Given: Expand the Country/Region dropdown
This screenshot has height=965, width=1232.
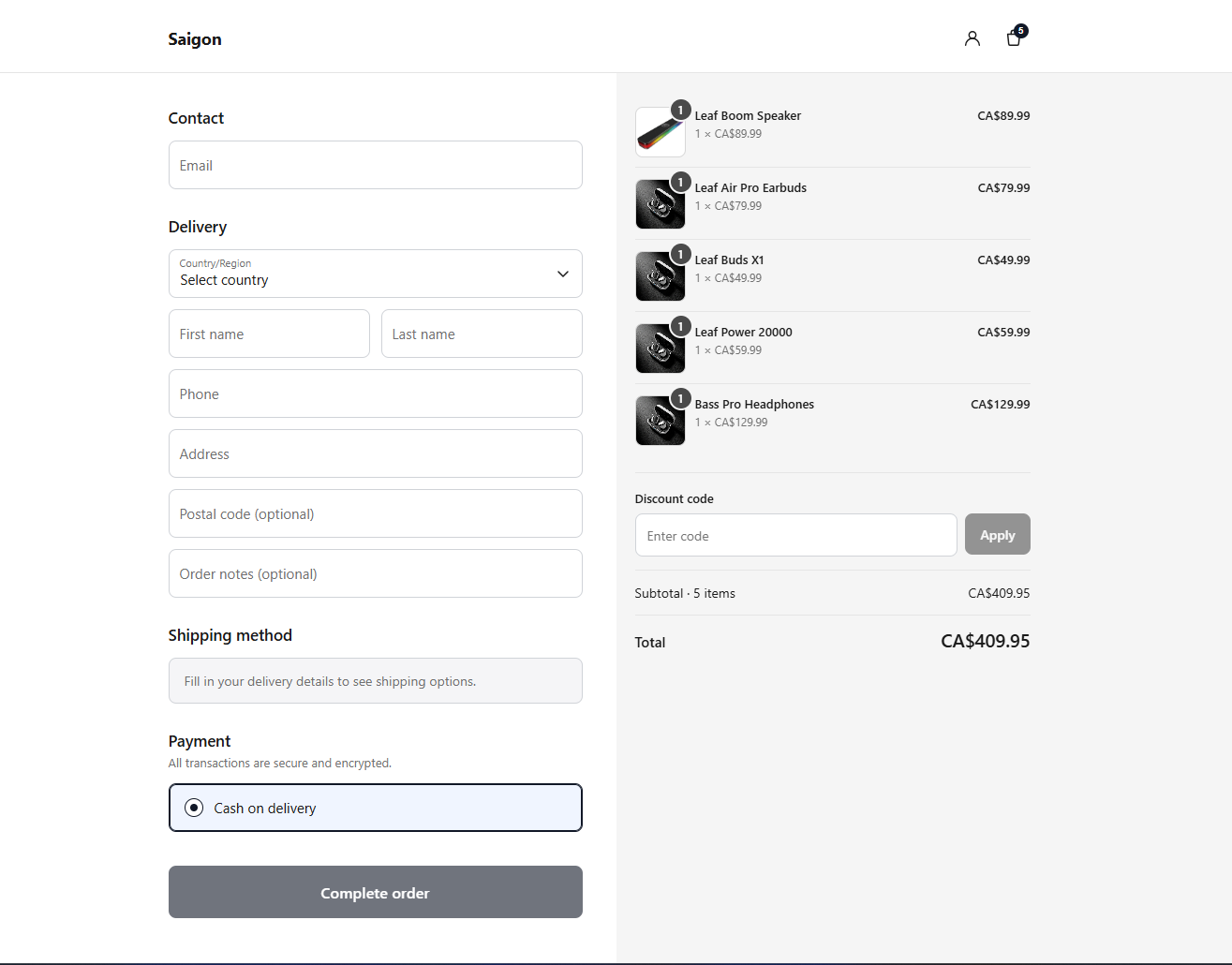Looking at the screenshot, I should tap(375, 274).
